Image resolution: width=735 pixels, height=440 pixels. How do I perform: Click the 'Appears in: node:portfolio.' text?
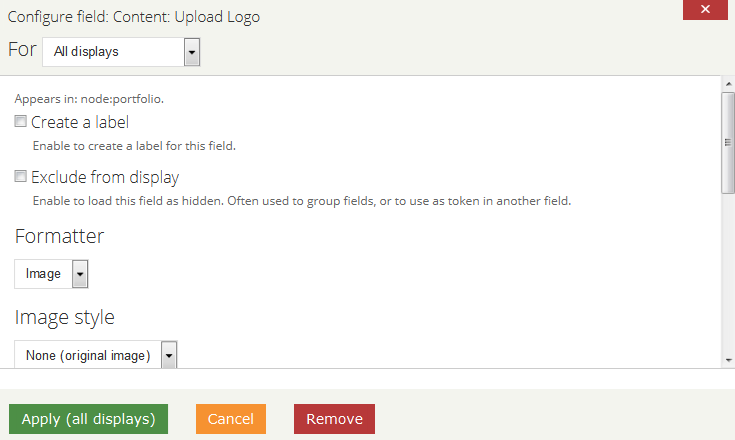[89, 99]
